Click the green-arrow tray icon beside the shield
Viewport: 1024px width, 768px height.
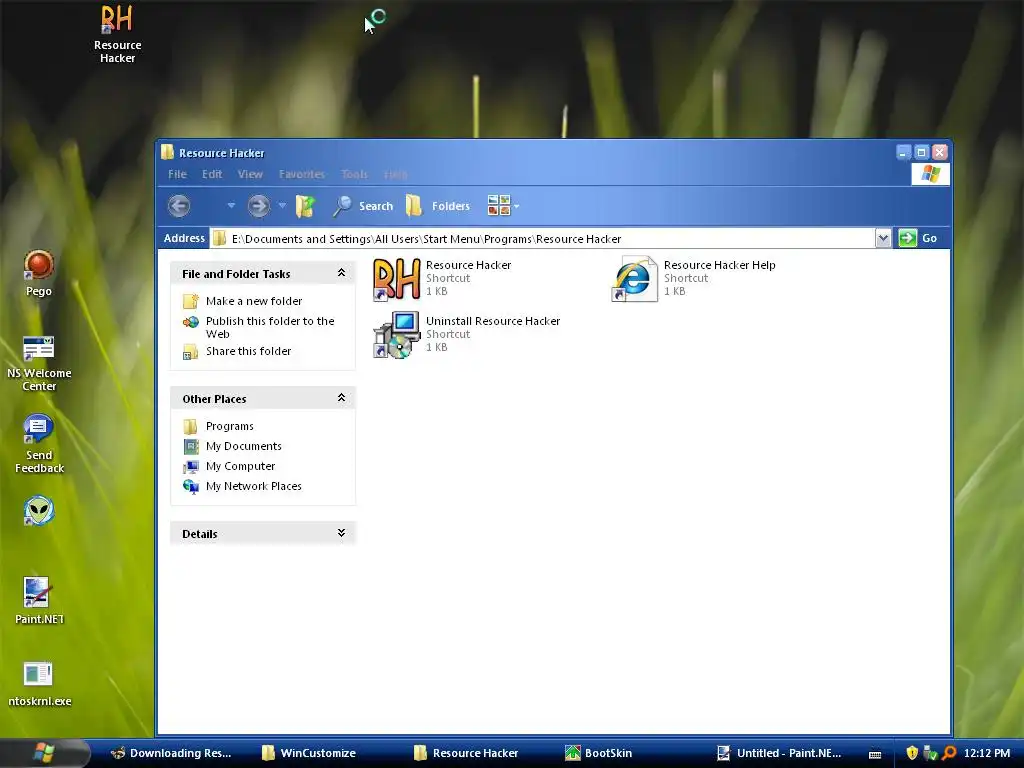coord(931,753)
